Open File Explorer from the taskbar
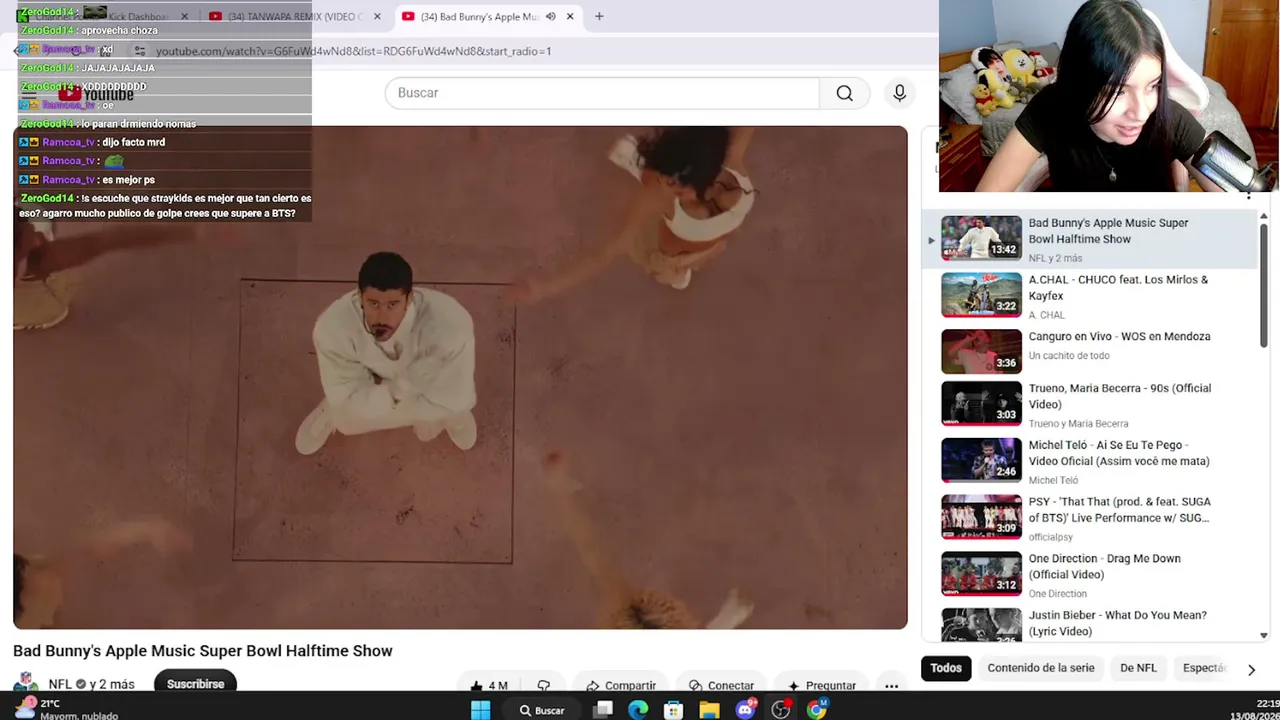The height and width of the screenshot is (720, 1280). 709,710
